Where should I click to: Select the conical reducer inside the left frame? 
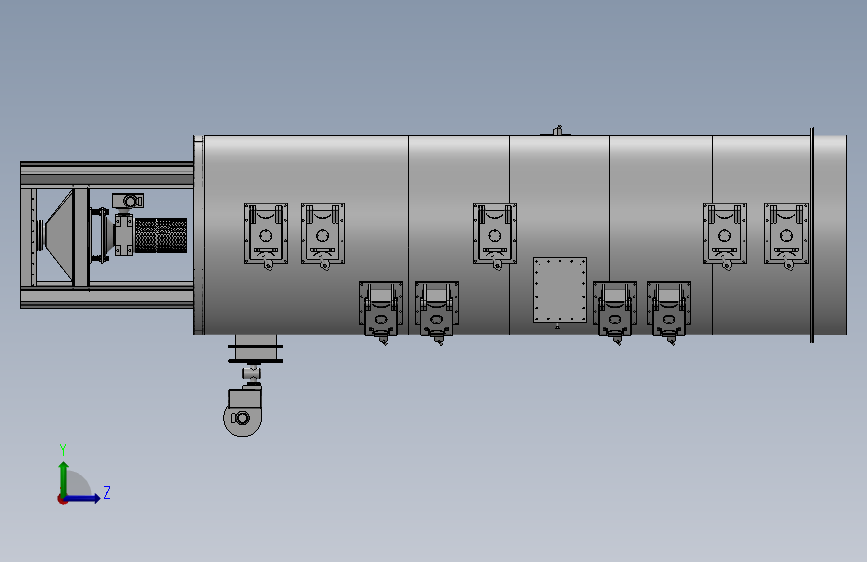click(x=59, y=235)
